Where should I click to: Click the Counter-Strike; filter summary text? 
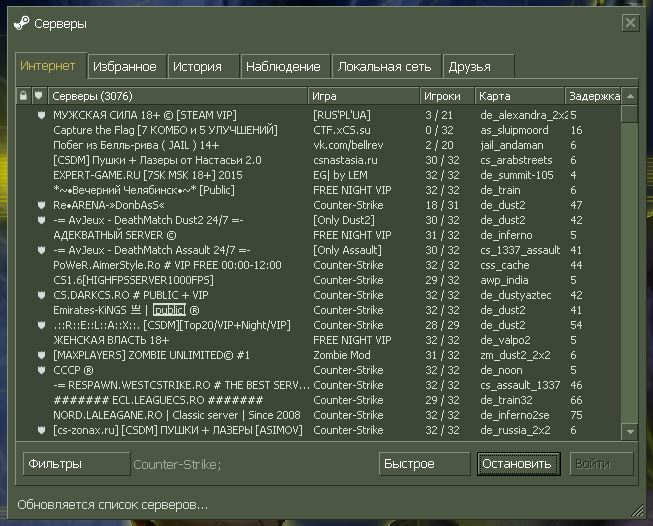[x=177, y=464]
